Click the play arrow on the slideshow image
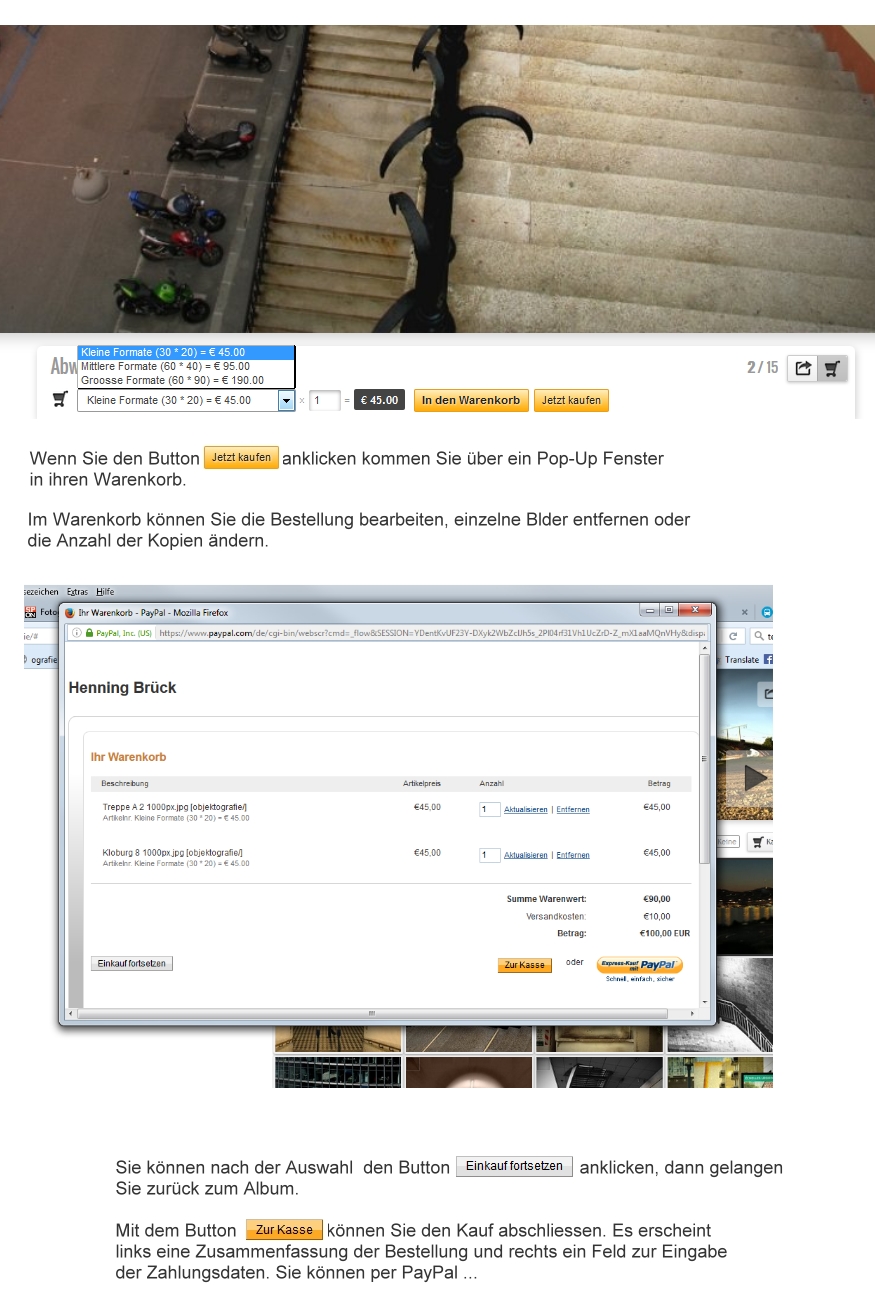Viewport: 875px width, 1292px height. tap(756, 777)
